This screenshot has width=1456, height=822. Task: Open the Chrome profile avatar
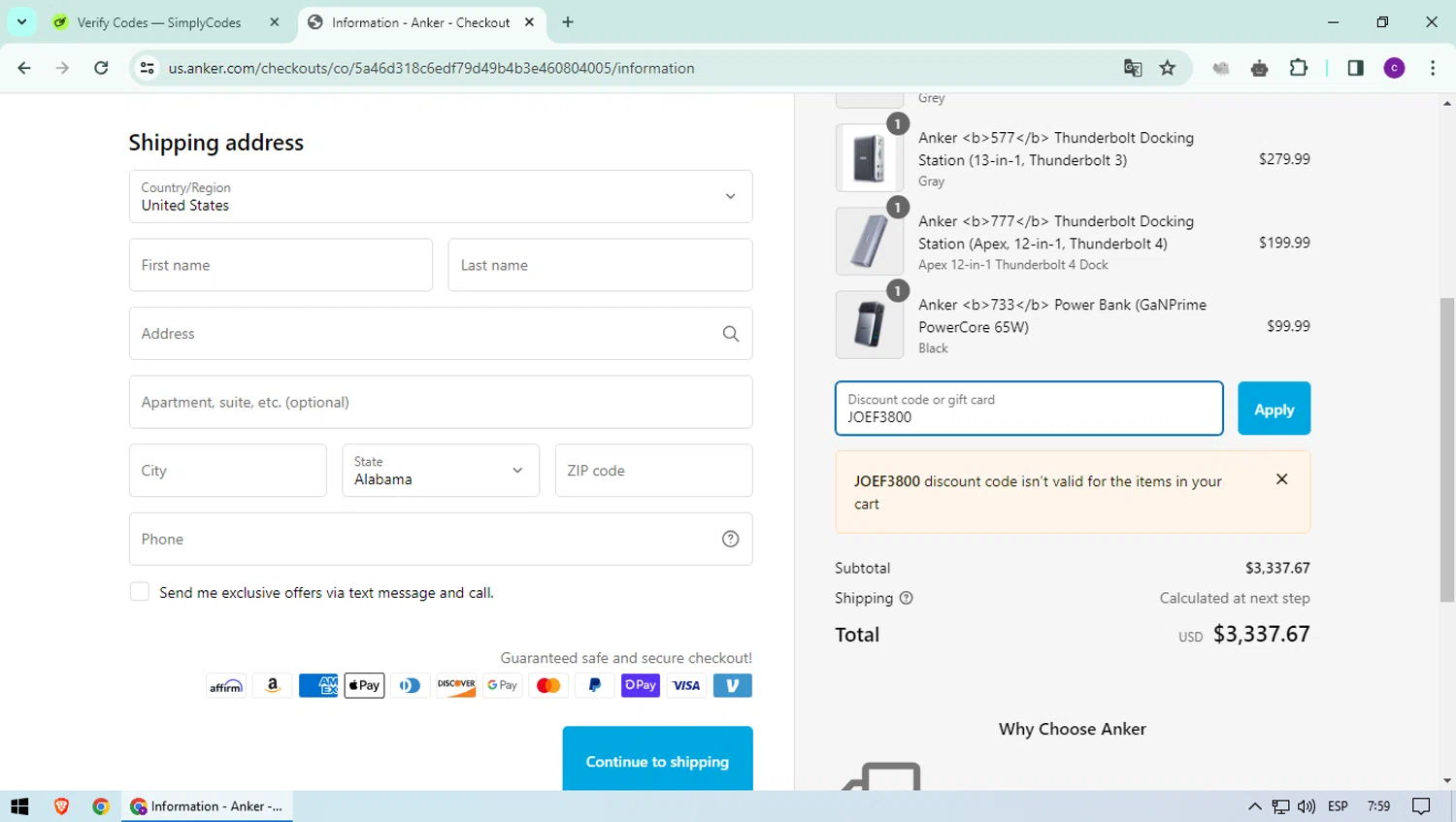1395,68
